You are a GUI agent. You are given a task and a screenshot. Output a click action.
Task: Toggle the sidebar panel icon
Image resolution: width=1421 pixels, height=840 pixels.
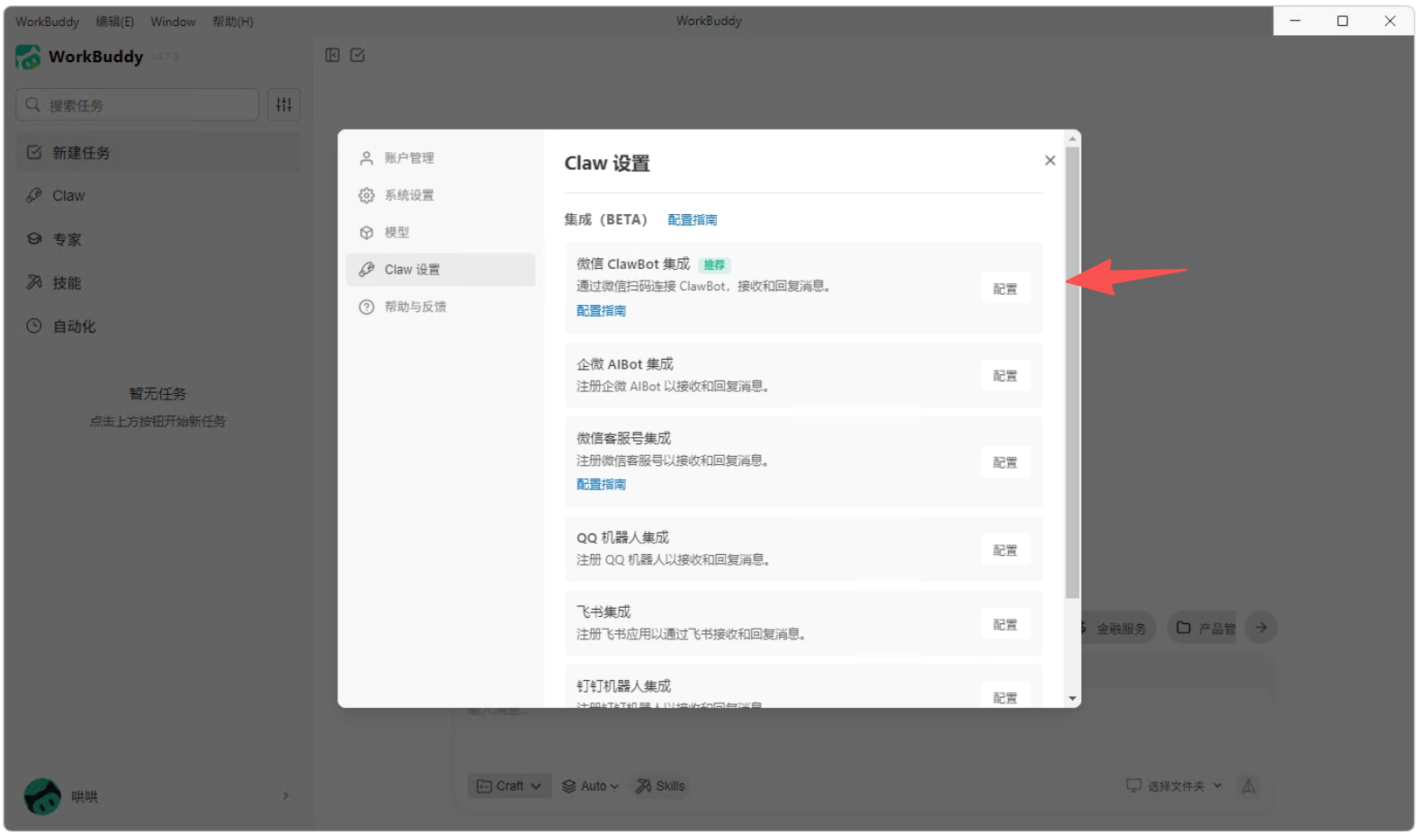pyautogui.click(x=333, y=56)
